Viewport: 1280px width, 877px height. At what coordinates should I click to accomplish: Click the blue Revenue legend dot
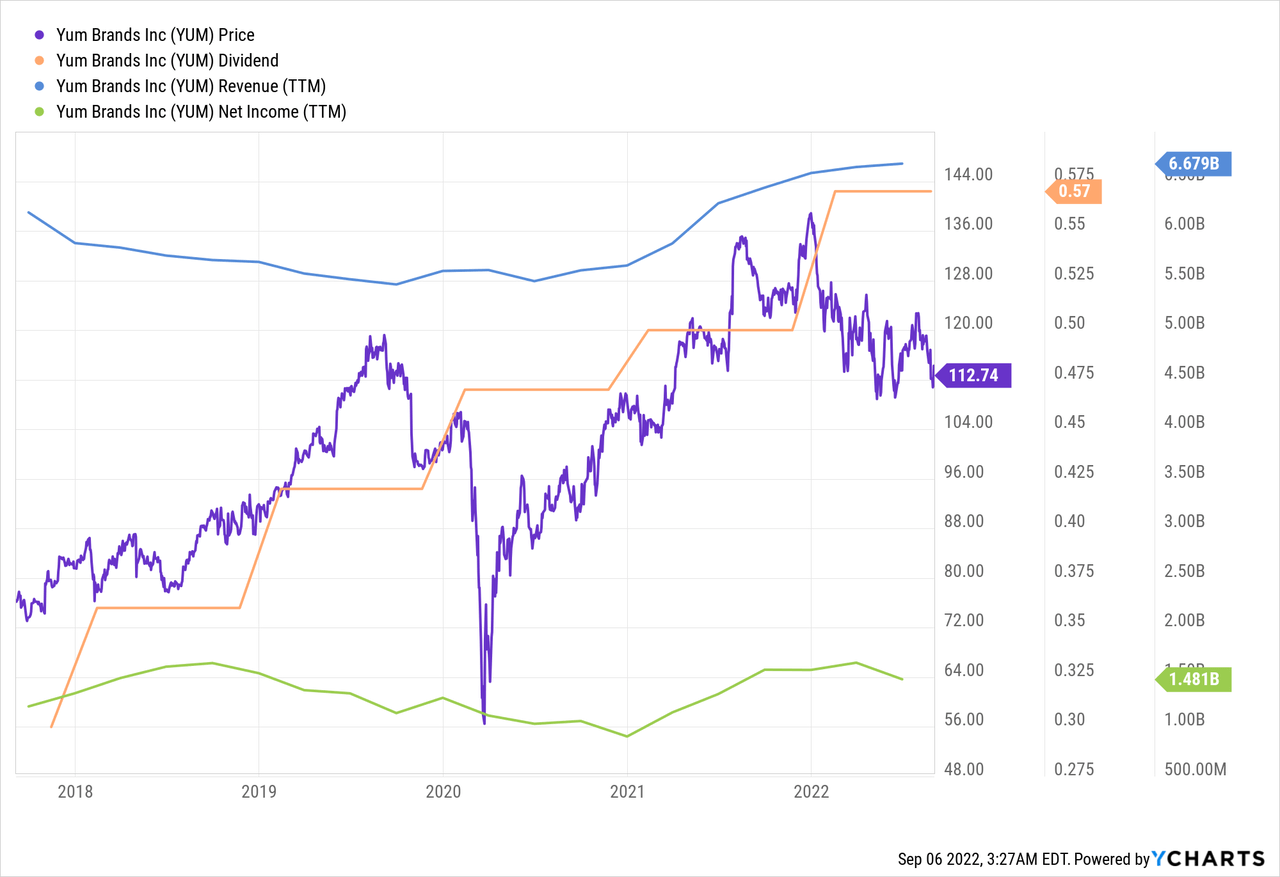click(x=38, y=86)
